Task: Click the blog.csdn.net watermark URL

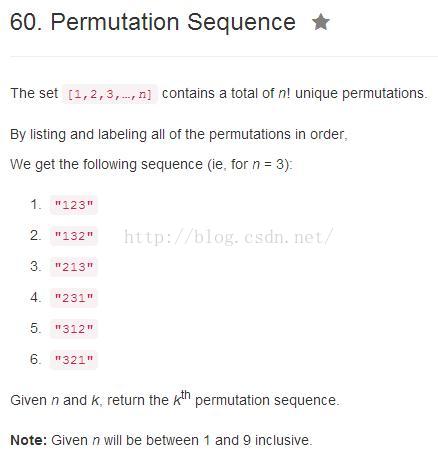Action: [228, 237]
